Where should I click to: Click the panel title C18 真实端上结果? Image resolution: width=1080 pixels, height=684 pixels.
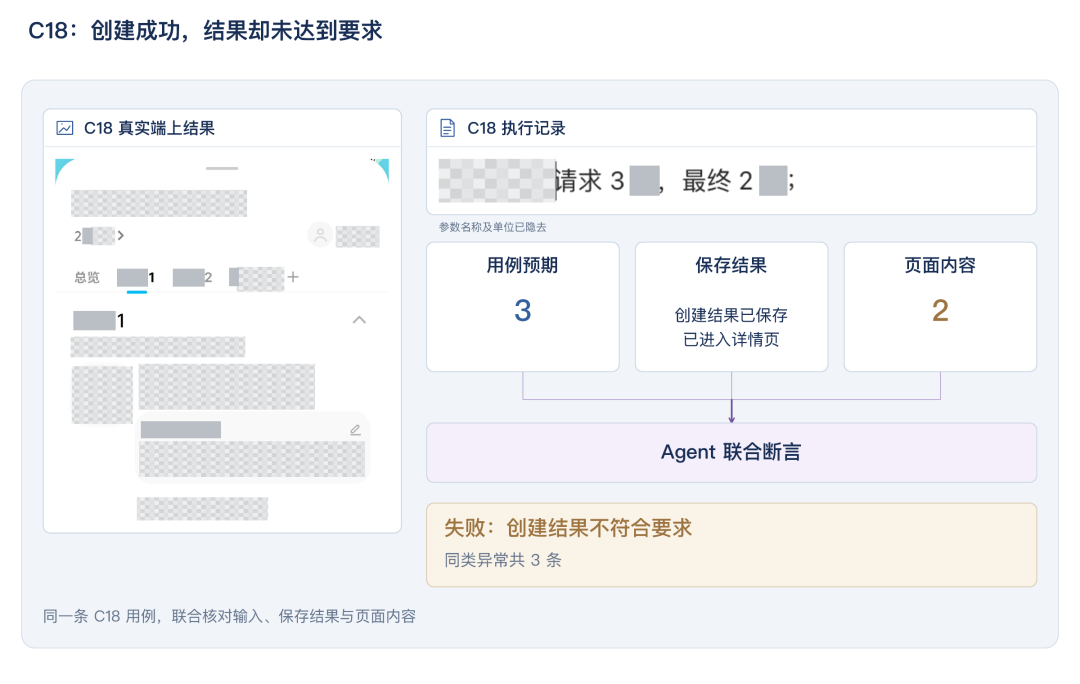pyautogui.click(x=149, y=128)
